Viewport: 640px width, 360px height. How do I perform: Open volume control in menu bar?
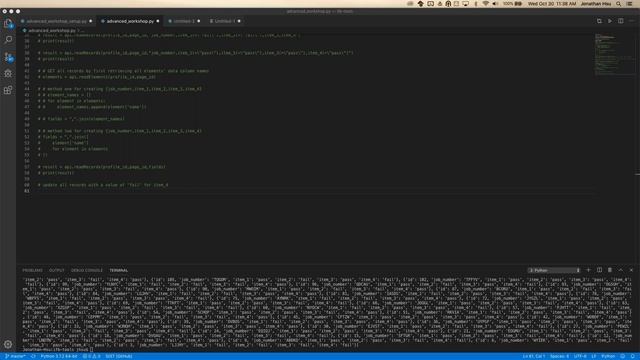(495, 4)
